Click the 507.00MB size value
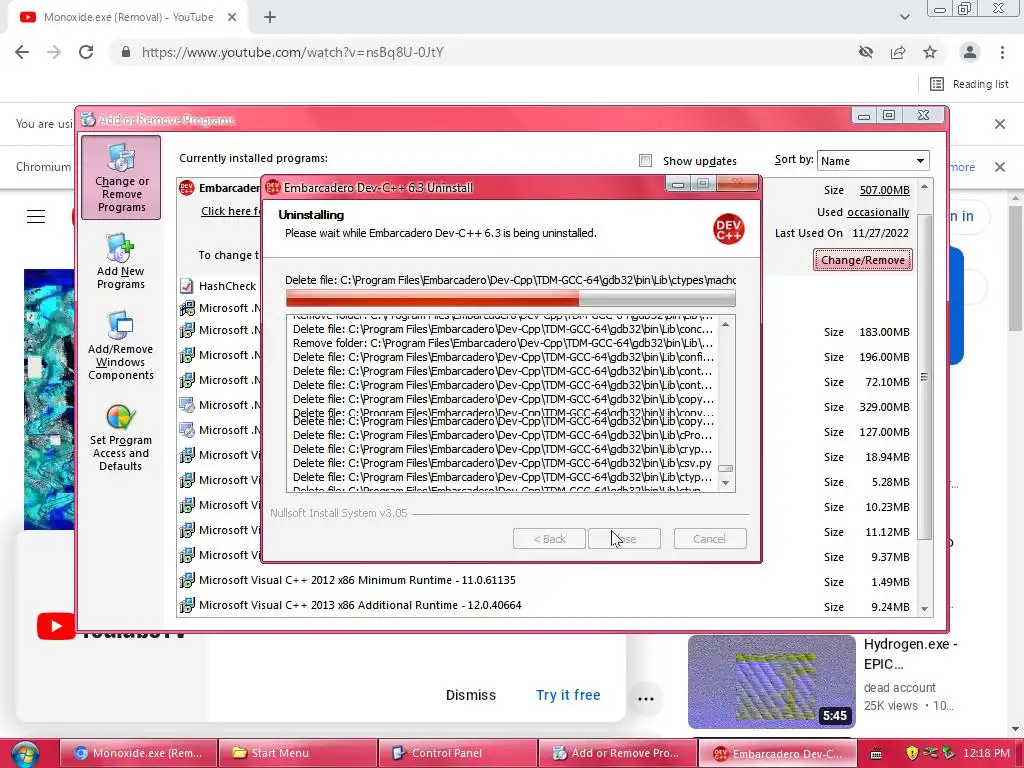The height and width of the screenshot is (768, 1024). click(884, 190)
